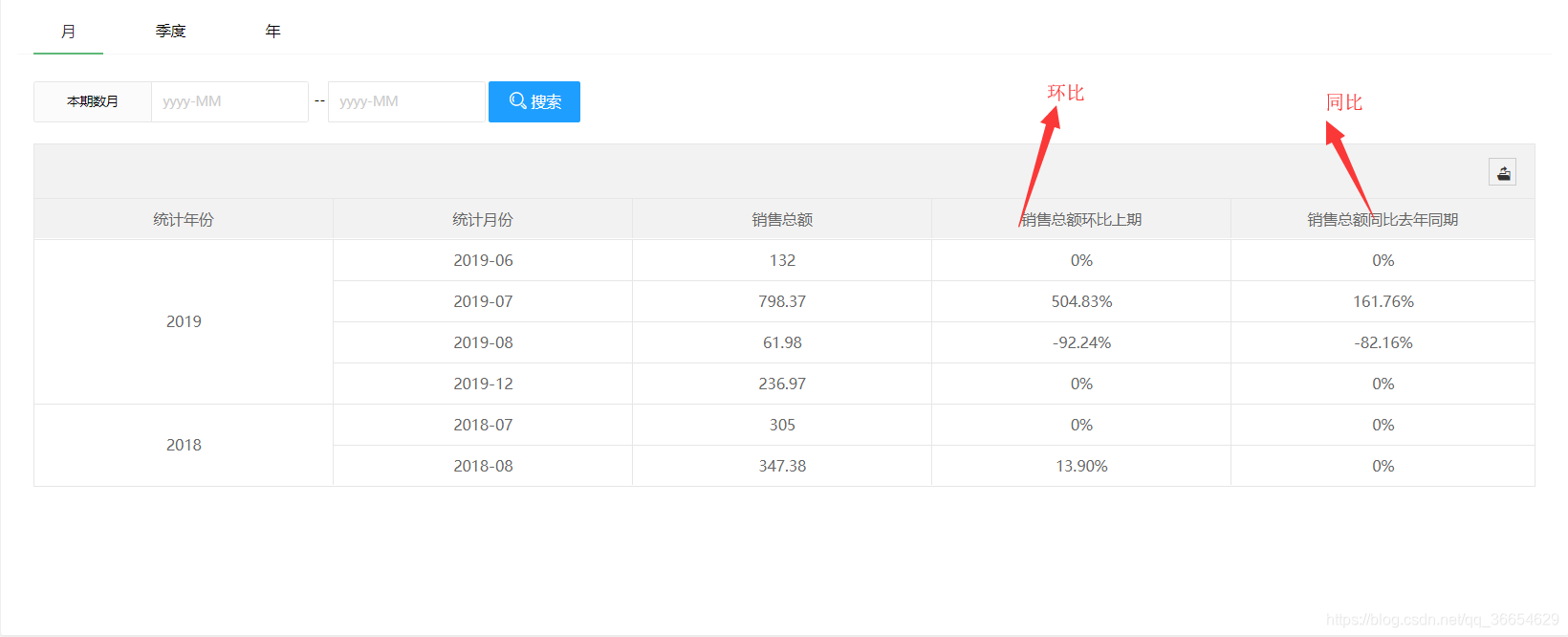Click the 2019-06 month cell
1568x637 pixels.
click(483, 260)
